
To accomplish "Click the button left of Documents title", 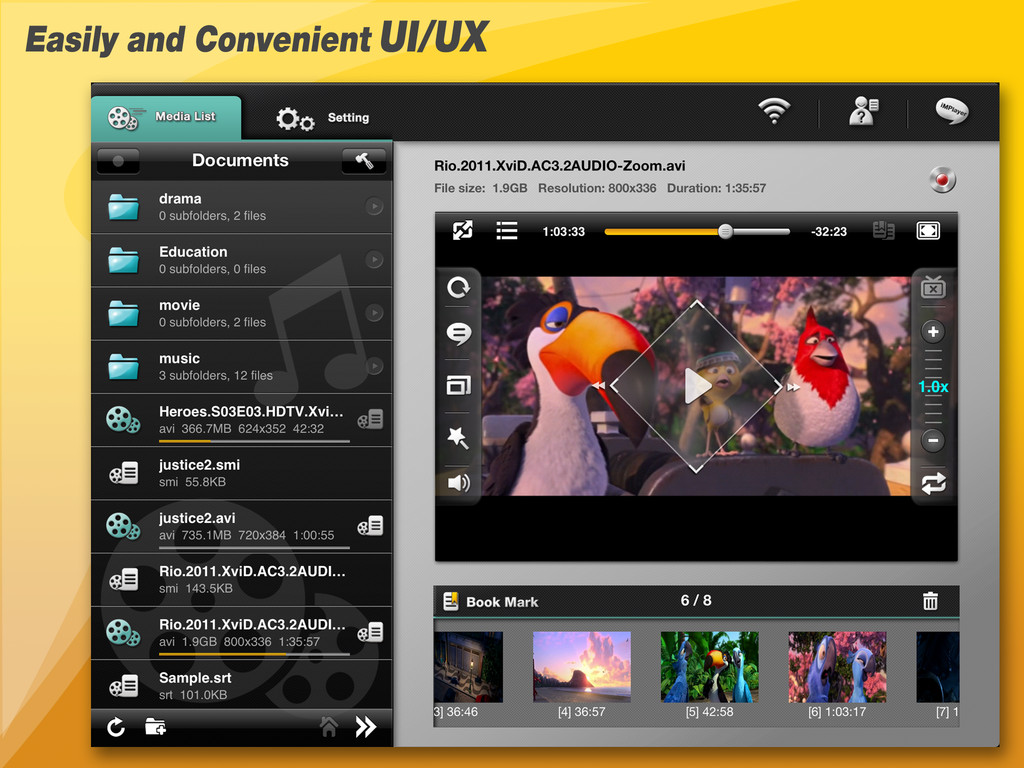I will tap(118, 161).
